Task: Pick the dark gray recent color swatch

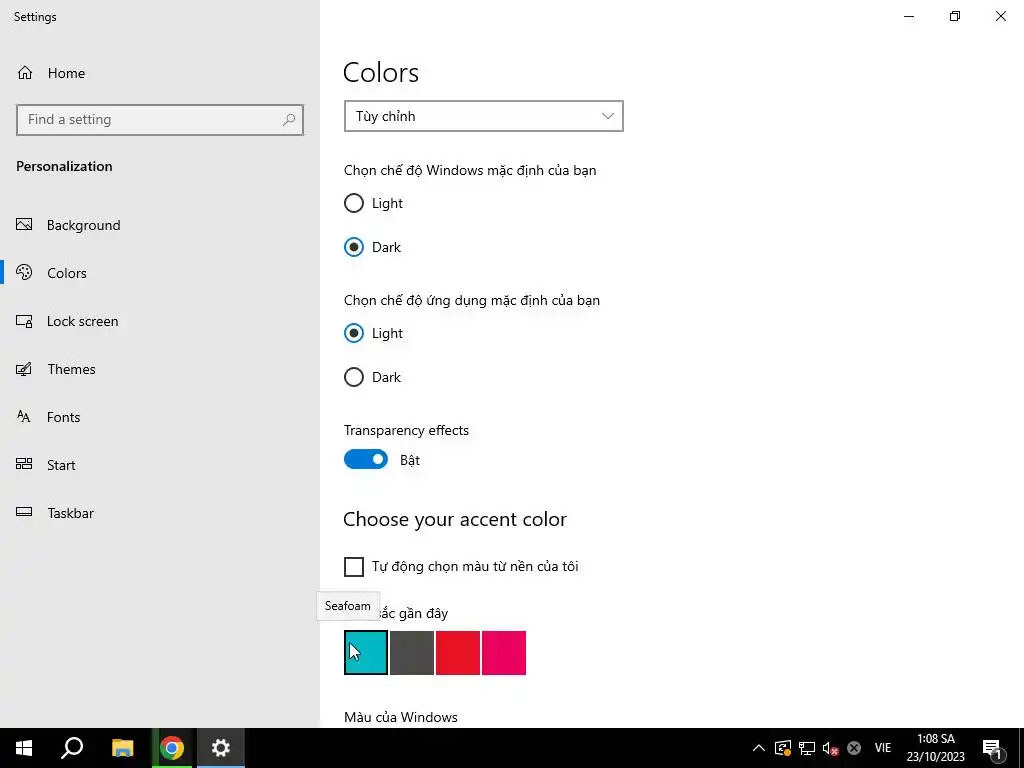Action: click(412, 652)
